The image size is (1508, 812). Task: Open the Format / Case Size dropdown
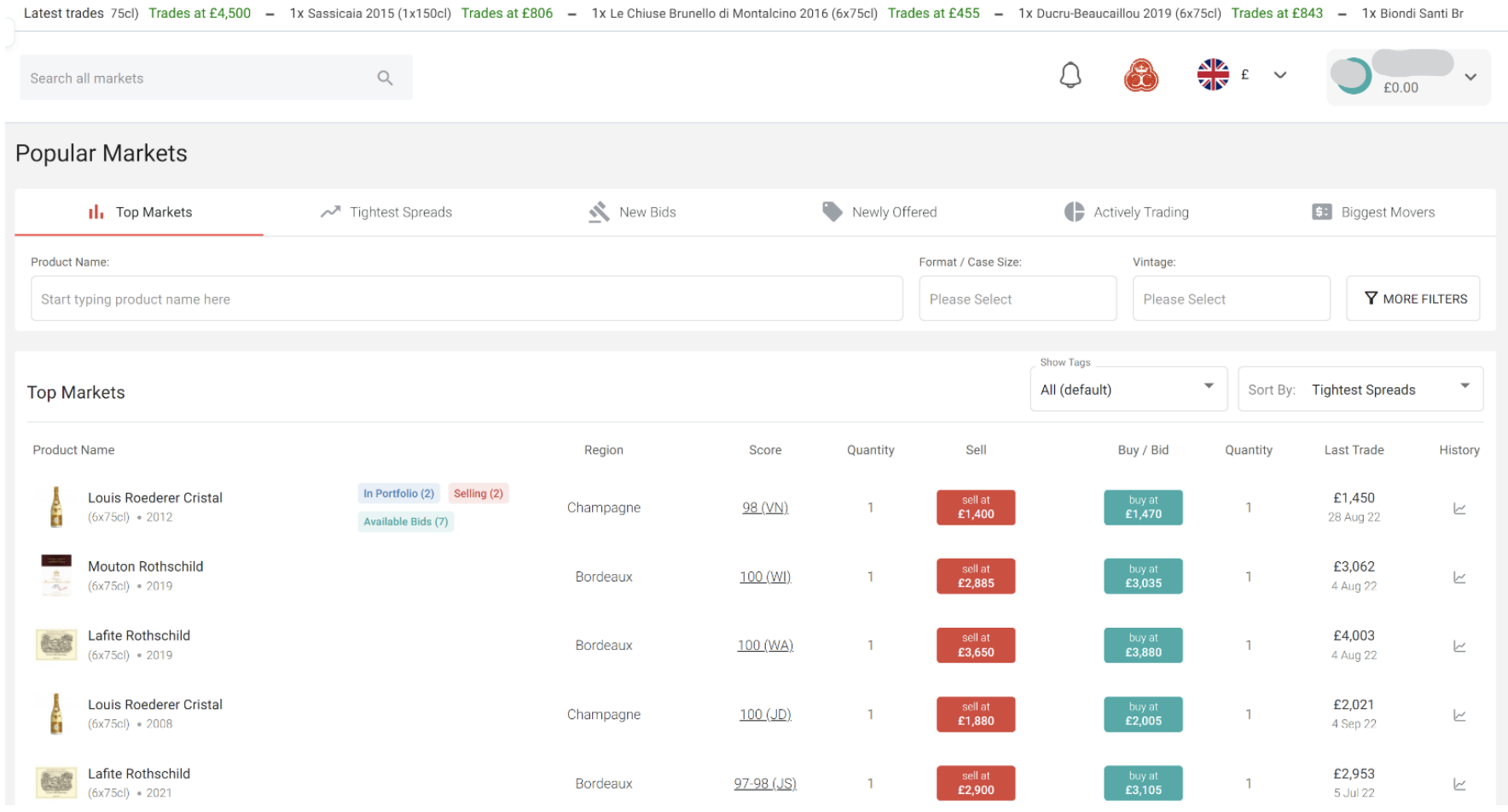[x=1018, y=299]
